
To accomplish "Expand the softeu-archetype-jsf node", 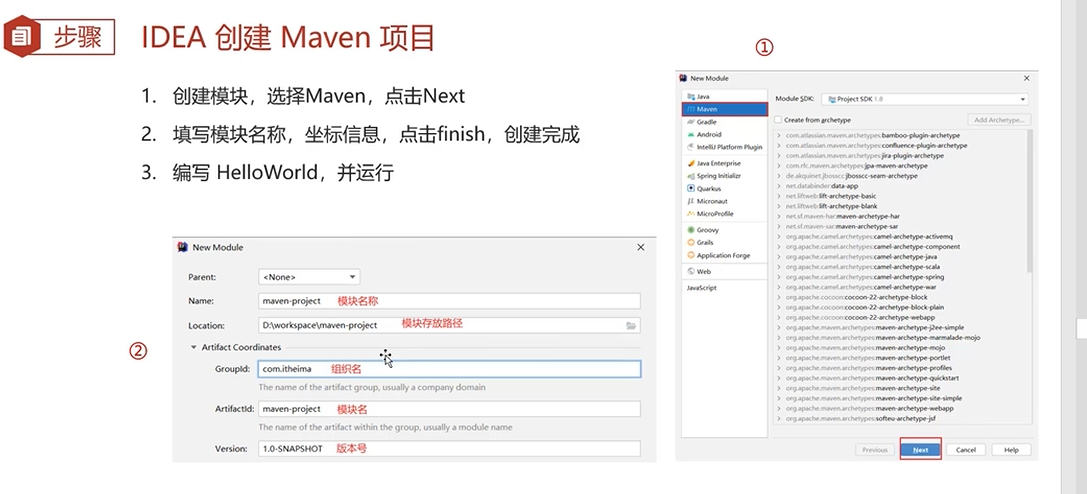I will click(779, 418).
